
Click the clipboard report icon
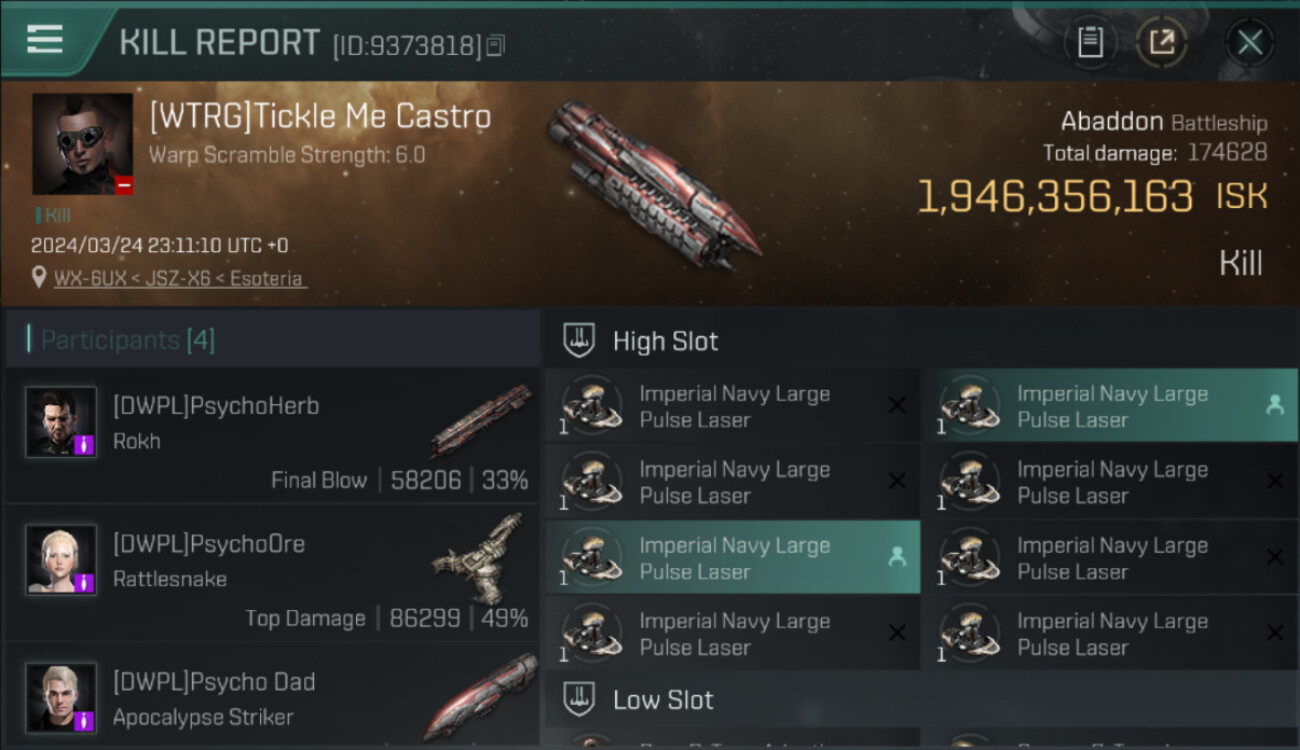pos(1090,42)
